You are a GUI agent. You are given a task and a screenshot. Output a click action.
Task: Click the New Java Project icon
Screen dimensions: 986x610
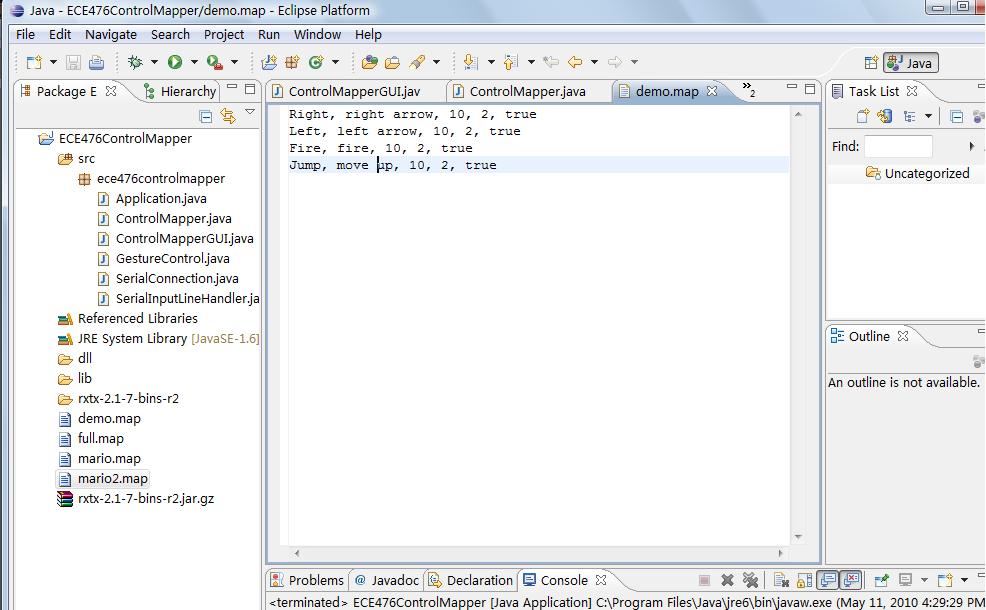269,62
